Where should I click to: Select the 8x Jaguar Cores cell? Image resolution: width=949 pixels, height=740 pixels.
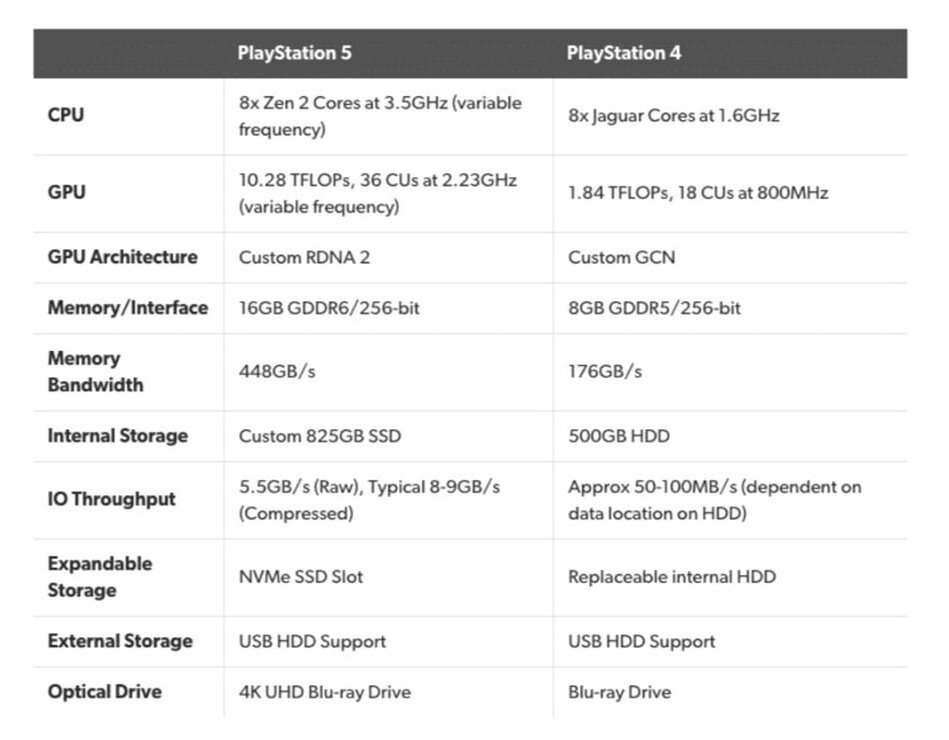pyautogui.click(x=673, y=116)
